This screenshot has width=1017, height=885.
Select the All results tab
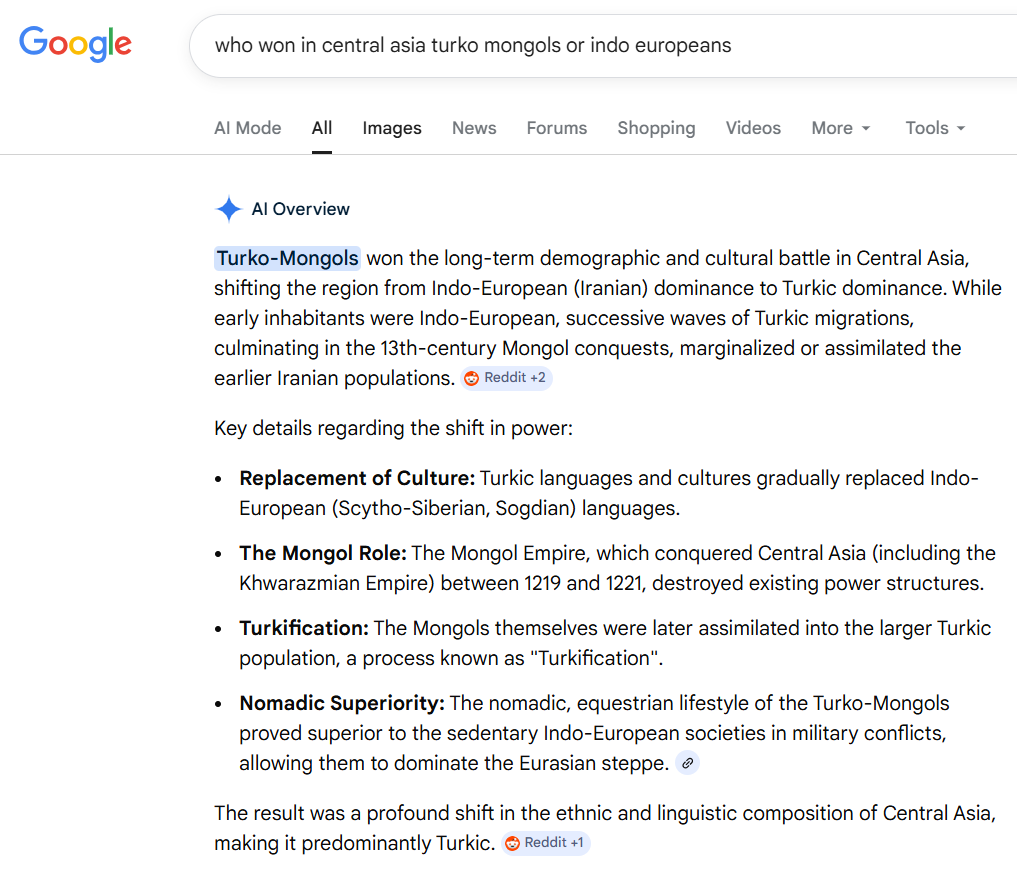[322, 128]
